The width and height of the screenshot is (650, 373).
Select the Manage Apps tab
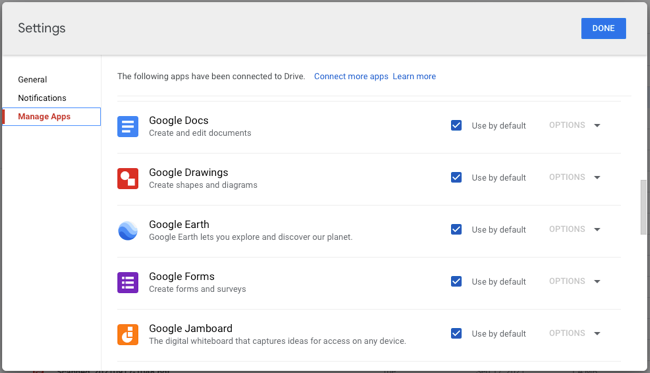click(x=51, y=116)
